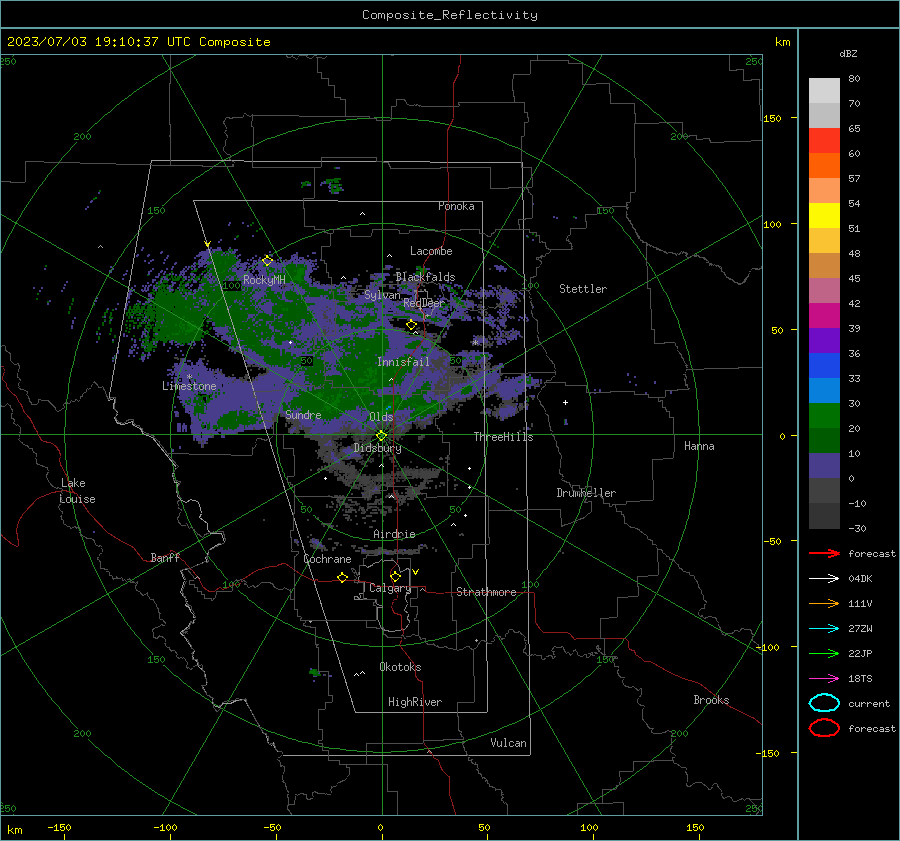
Task: Click the 'Vulcan' town label
Action: (509, 743)
